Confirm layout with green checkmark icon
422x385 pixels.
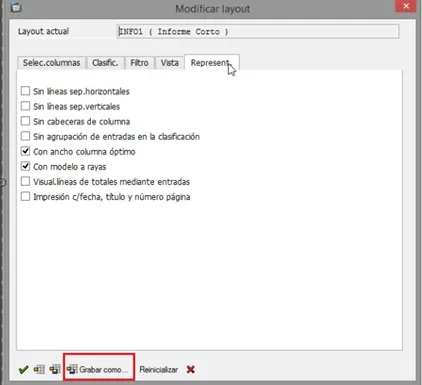[24, 370]
